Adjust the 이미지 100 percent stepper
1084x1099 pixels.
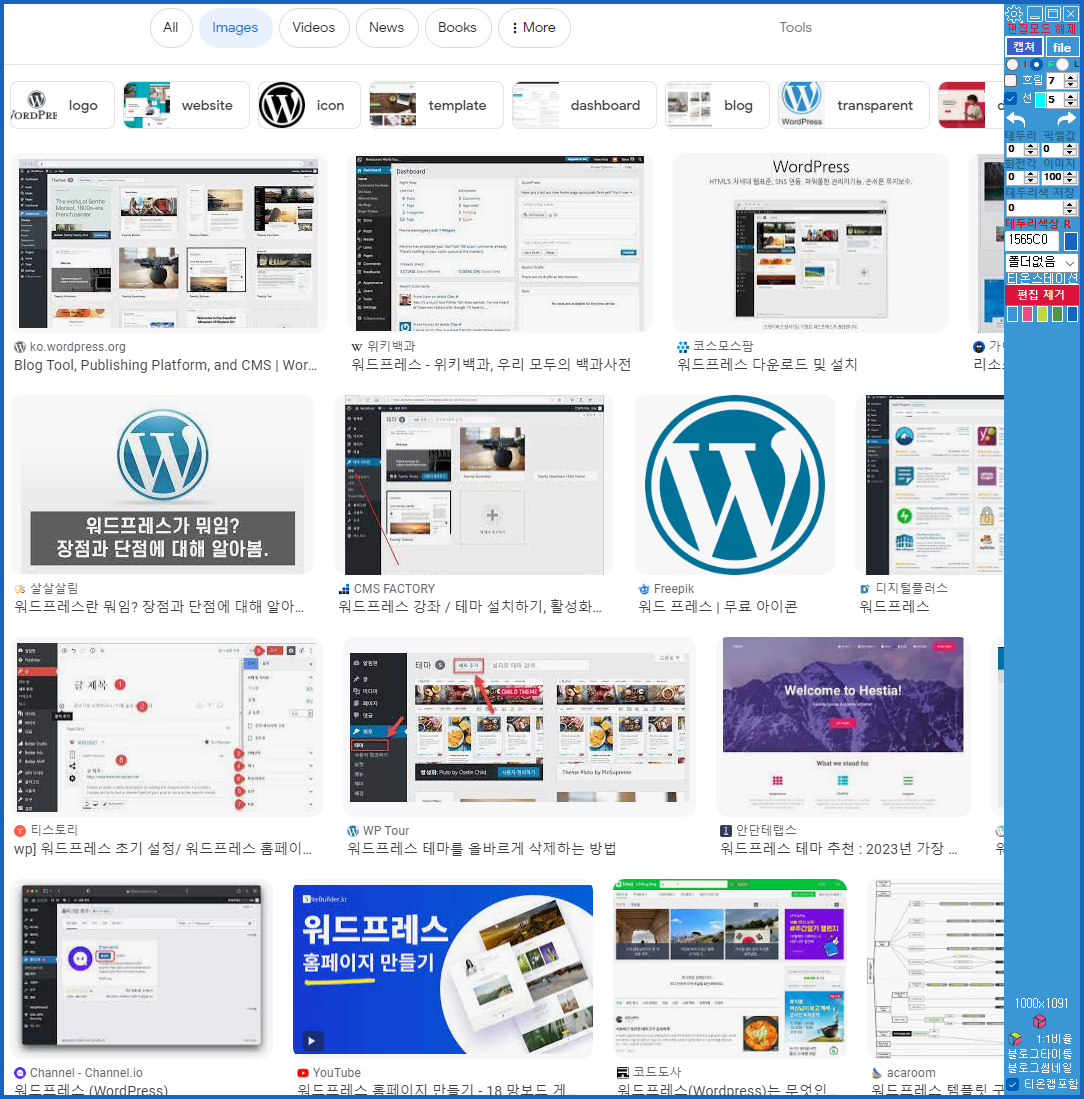click(x=1070, y=177)
